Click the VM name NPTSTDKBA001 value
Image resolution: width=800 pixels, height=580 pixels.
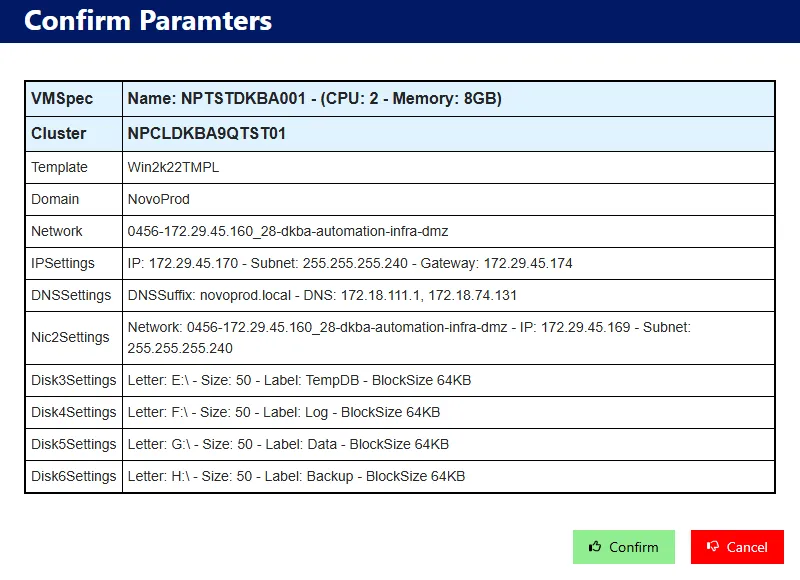tap(314, 99)
